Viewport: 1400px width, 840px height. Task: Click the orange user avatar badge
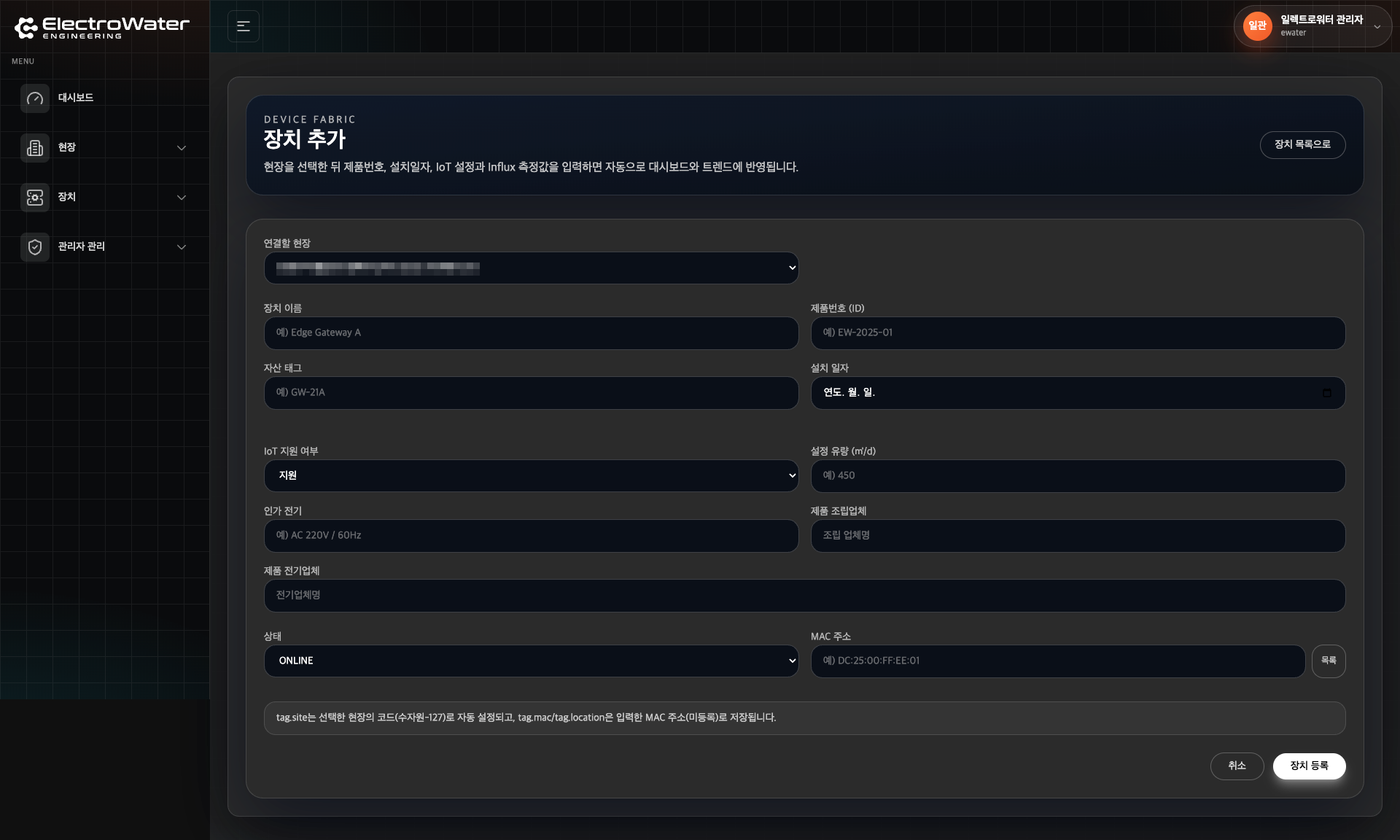(x=1257, y=26)
